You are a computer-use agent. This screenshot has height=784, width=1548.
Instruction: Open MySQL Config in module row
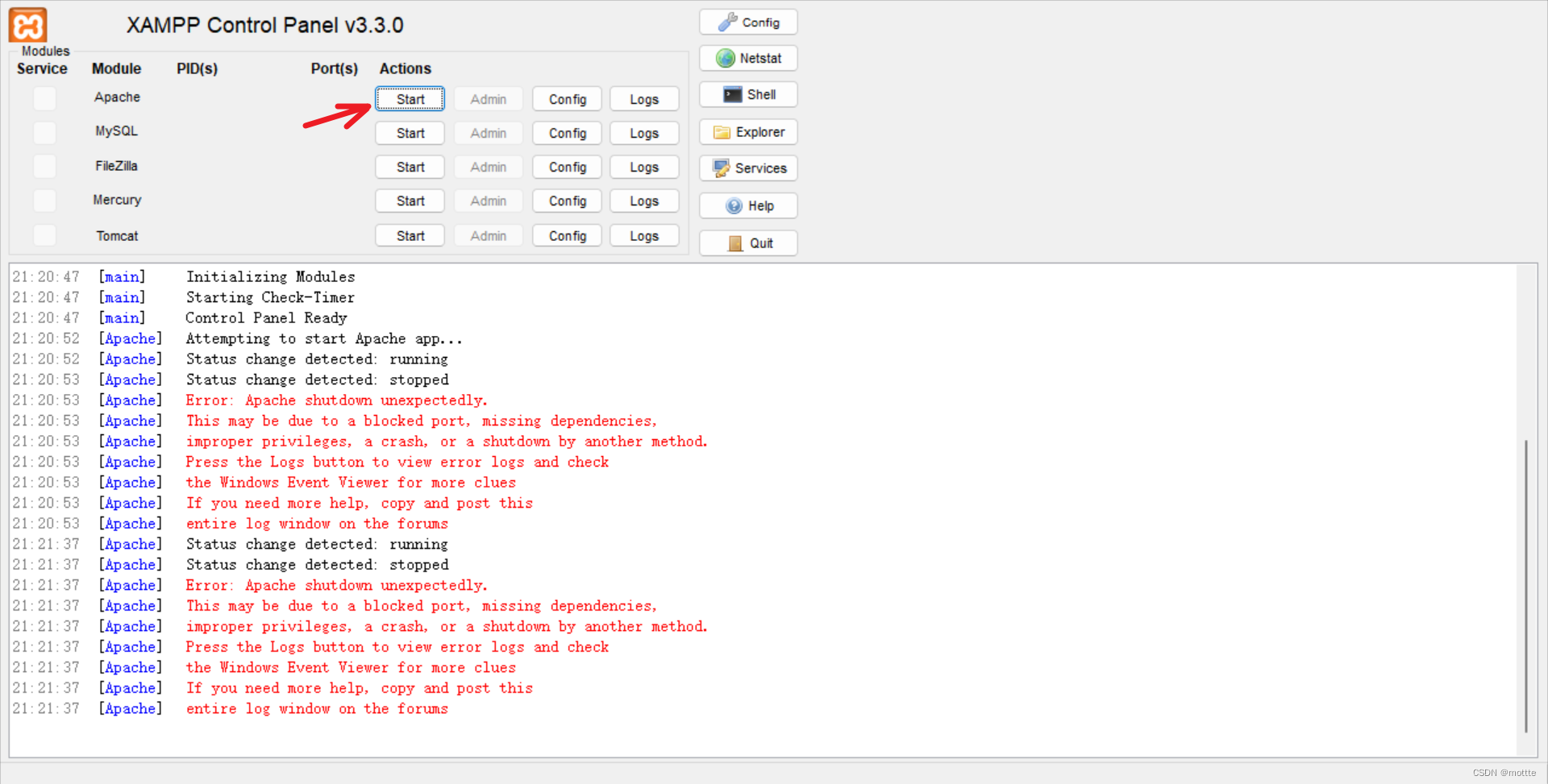pos(567,133)
